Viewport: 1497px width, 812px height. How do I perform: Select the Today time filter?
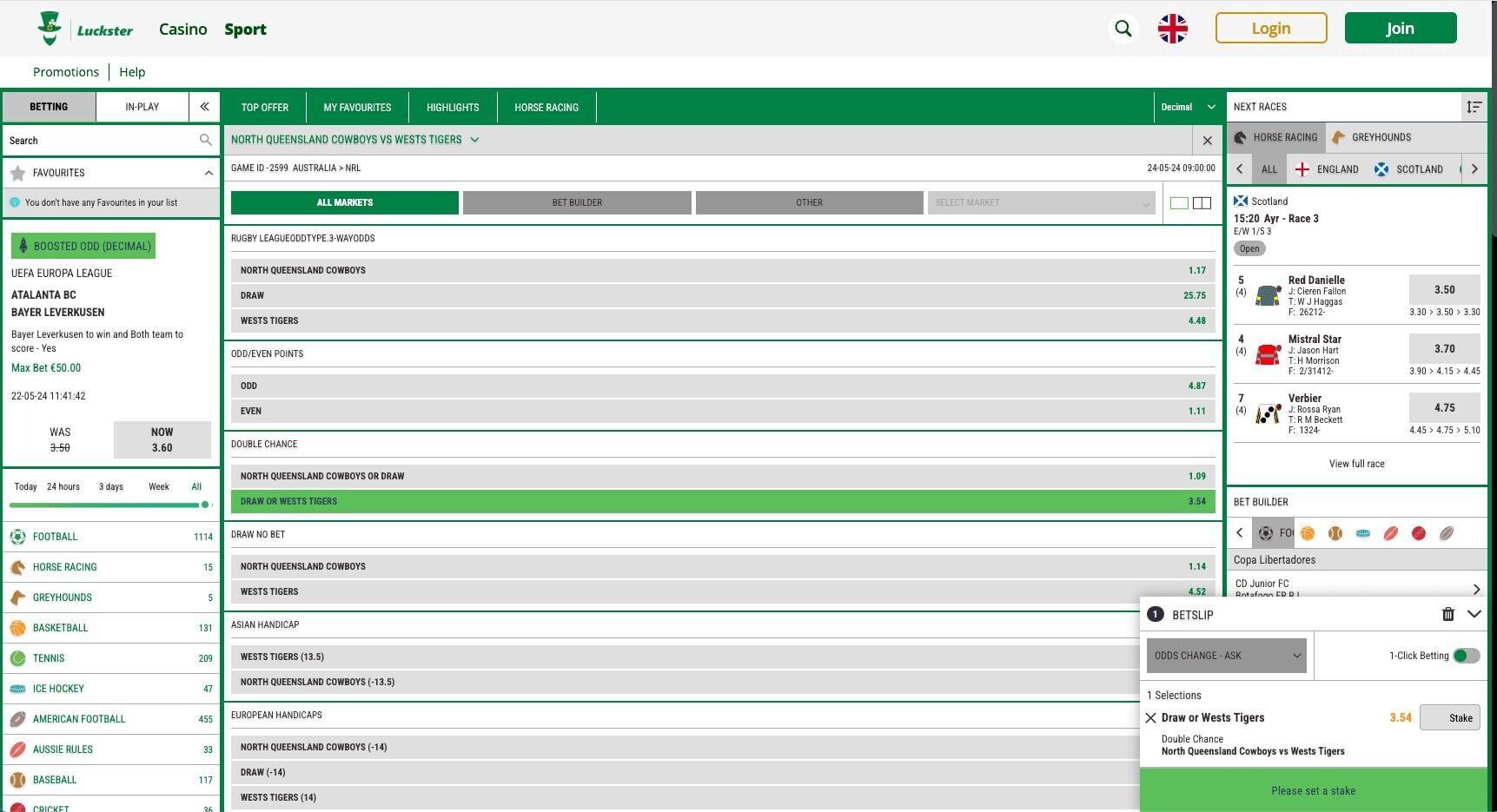click(25, 486)
